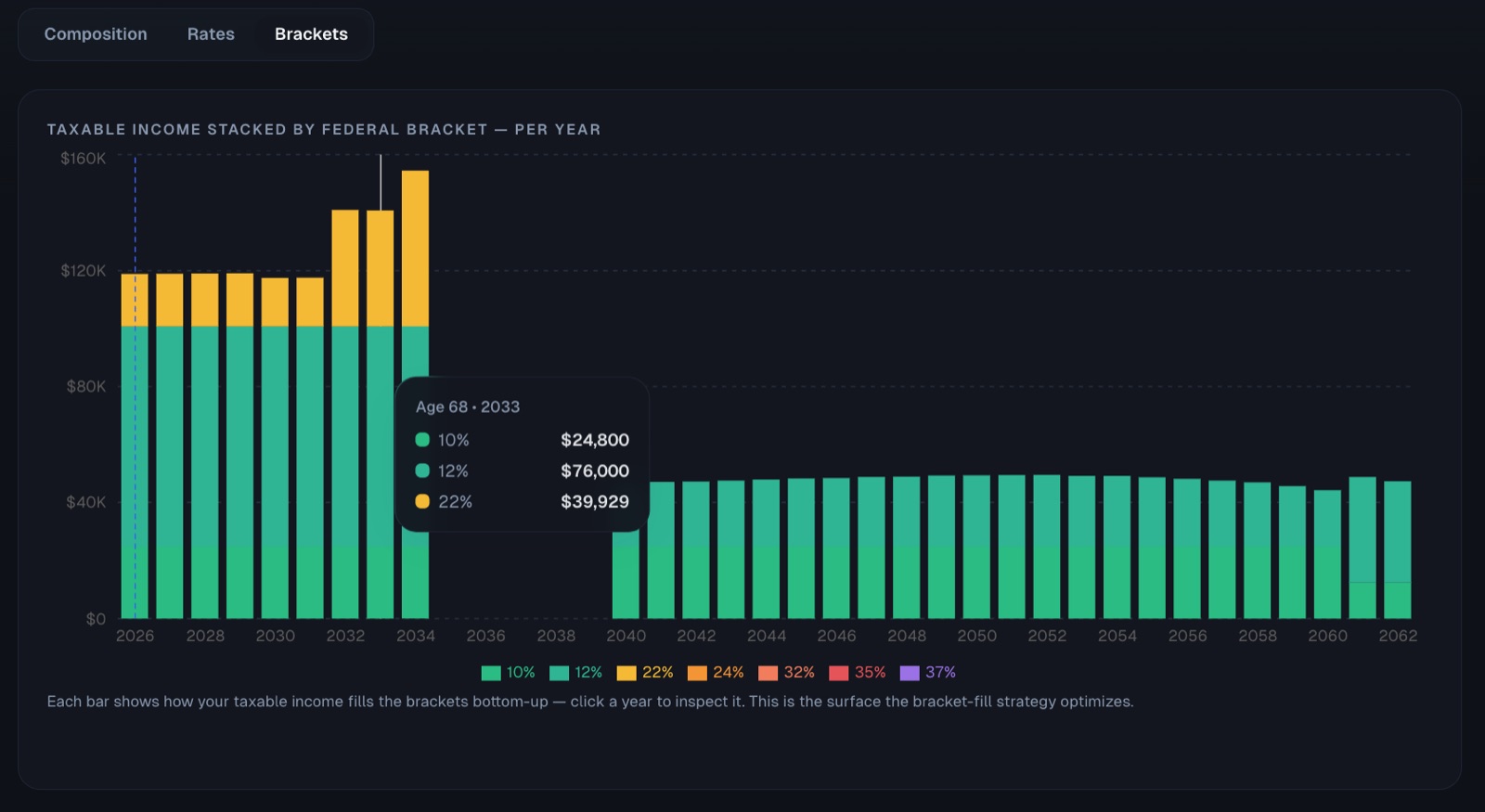1485x812 pixels.
Task: Toggle the 32% bracket legend swatch
Action: (768, 673)
